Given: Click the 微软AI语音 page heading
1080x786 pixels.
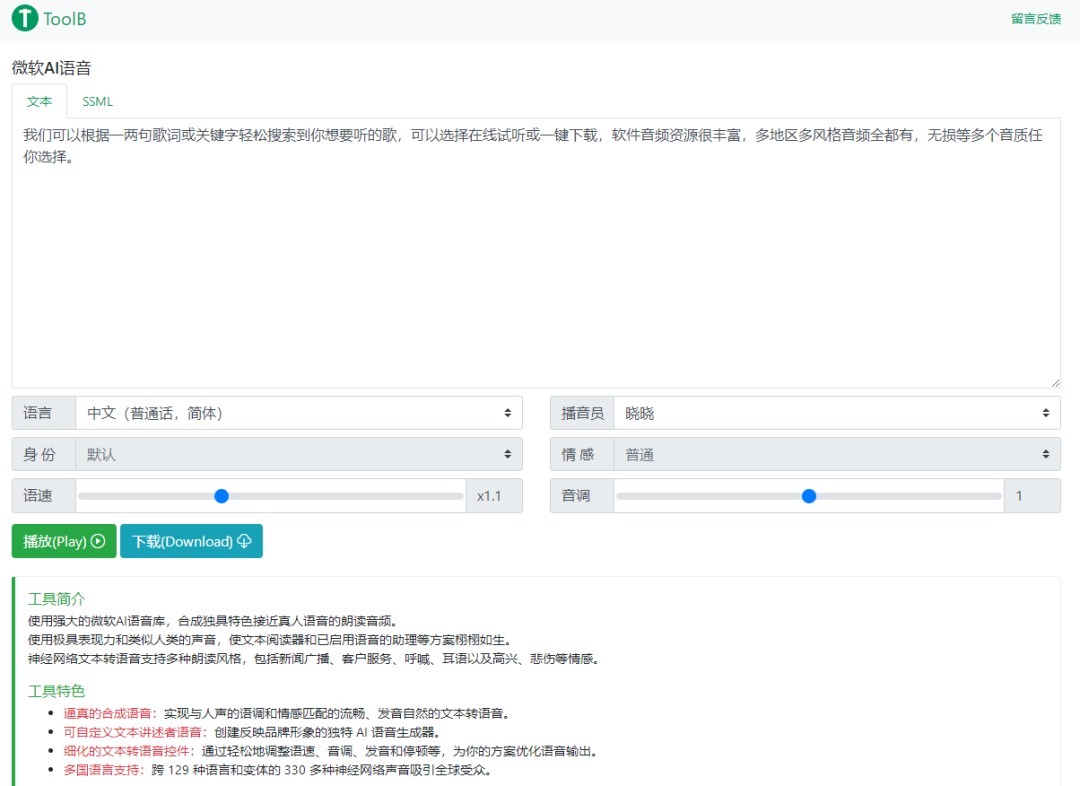Looking at the screenshot, I should click(51, 68).
